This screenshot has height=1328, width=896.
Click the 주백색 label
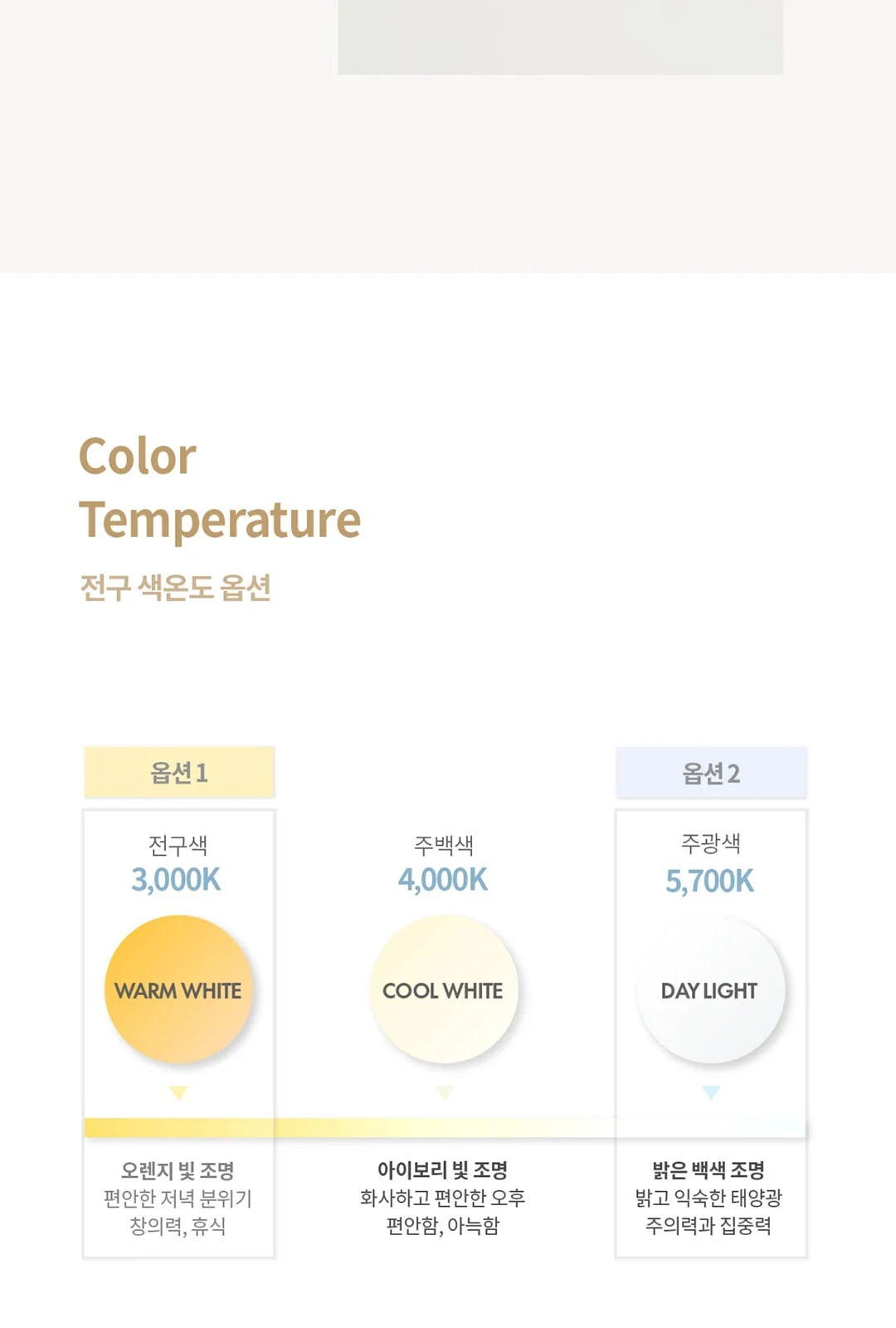pyautogui.click(x=444, y=845)
